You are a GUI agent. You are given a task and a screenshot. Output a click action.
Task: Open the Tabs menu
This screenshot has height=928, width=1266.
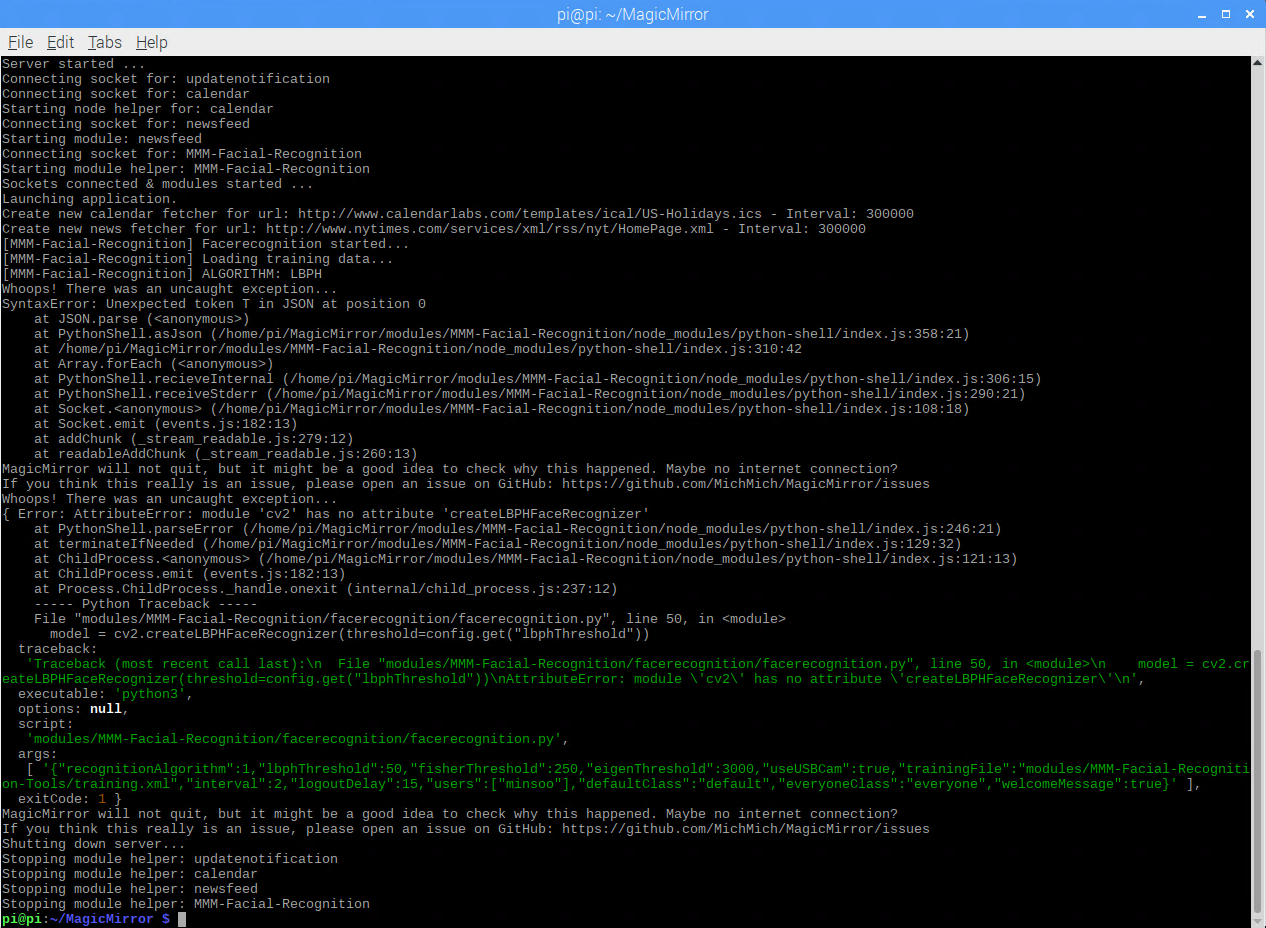(x=104, y=42)
